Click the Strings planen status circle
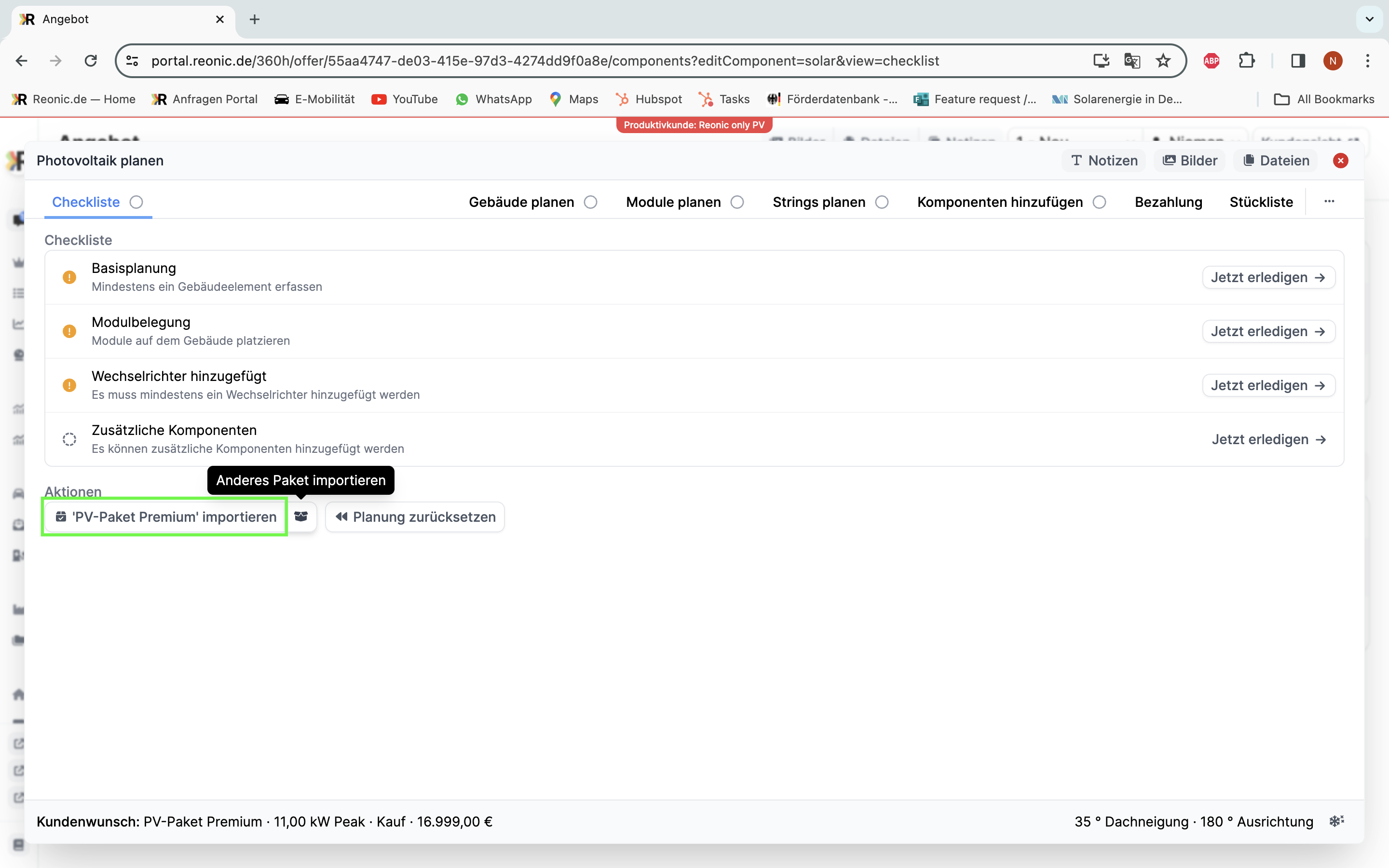Screen dimensions: 1389x868 coord(882,202)
